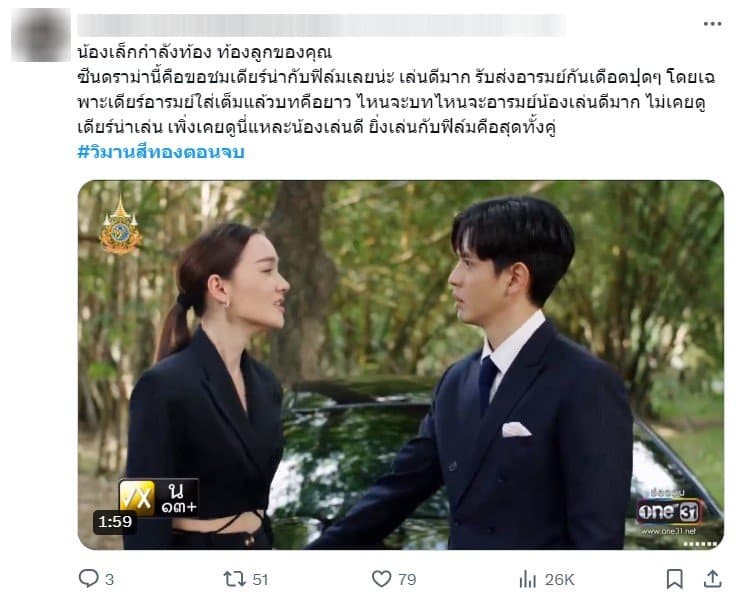736x606 pixels.
Task: Click the repost count 51
Action: [261, 580]
